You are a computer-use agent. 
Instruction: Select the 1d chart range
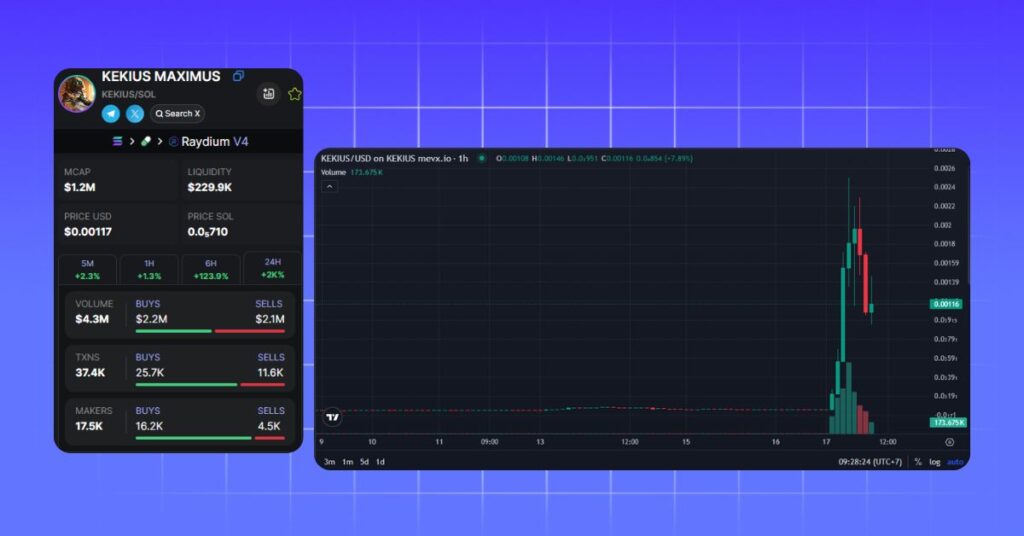pos(380,462)
